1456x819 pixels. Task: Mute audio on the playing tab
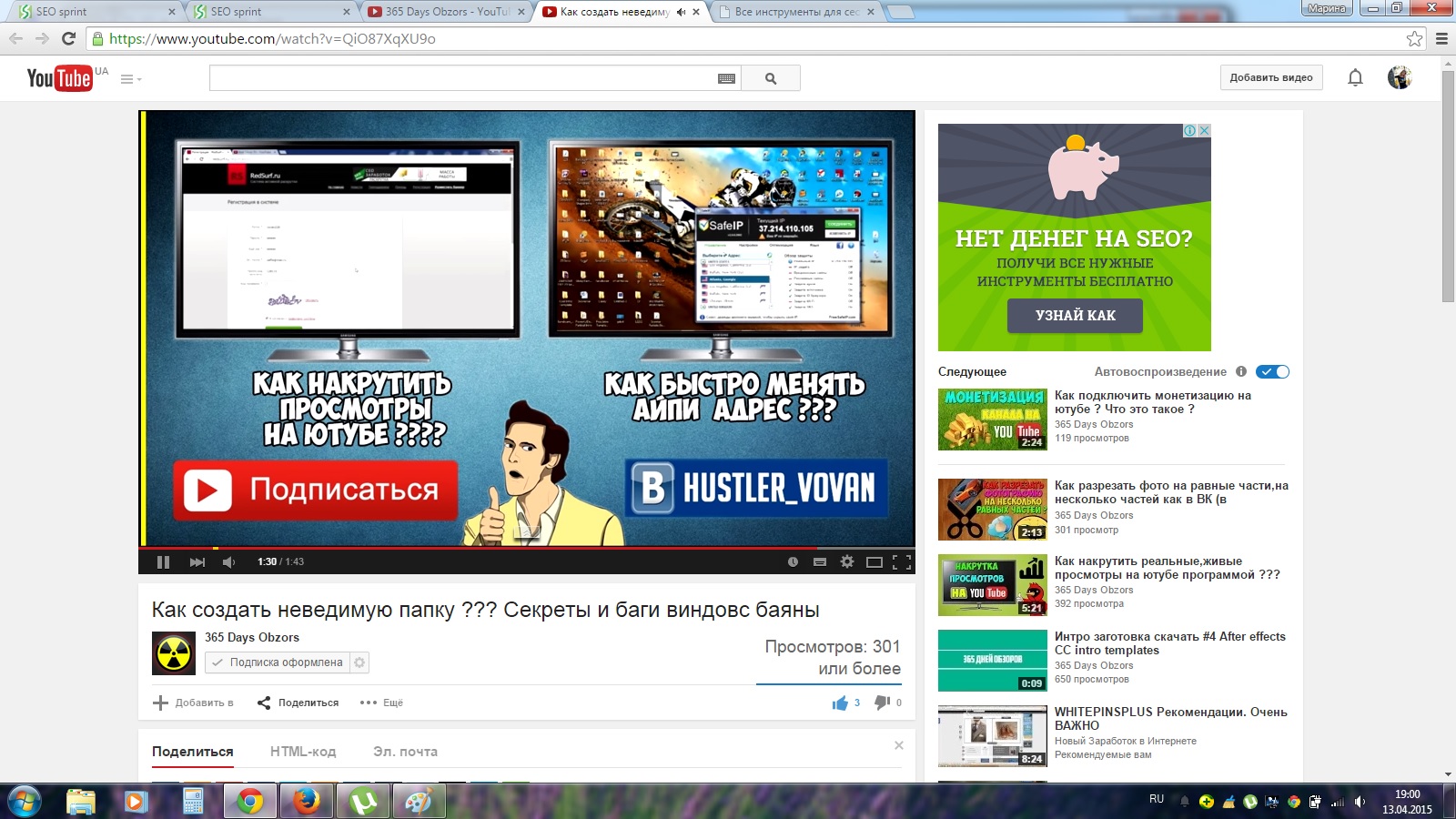pyautogui.click(x=681, y=12)
